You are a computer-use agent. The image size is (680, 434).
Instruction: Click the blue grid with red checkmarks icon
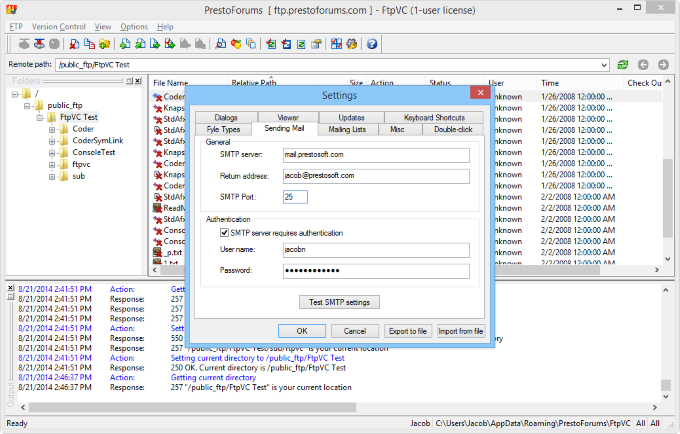(x=337, y=44)
